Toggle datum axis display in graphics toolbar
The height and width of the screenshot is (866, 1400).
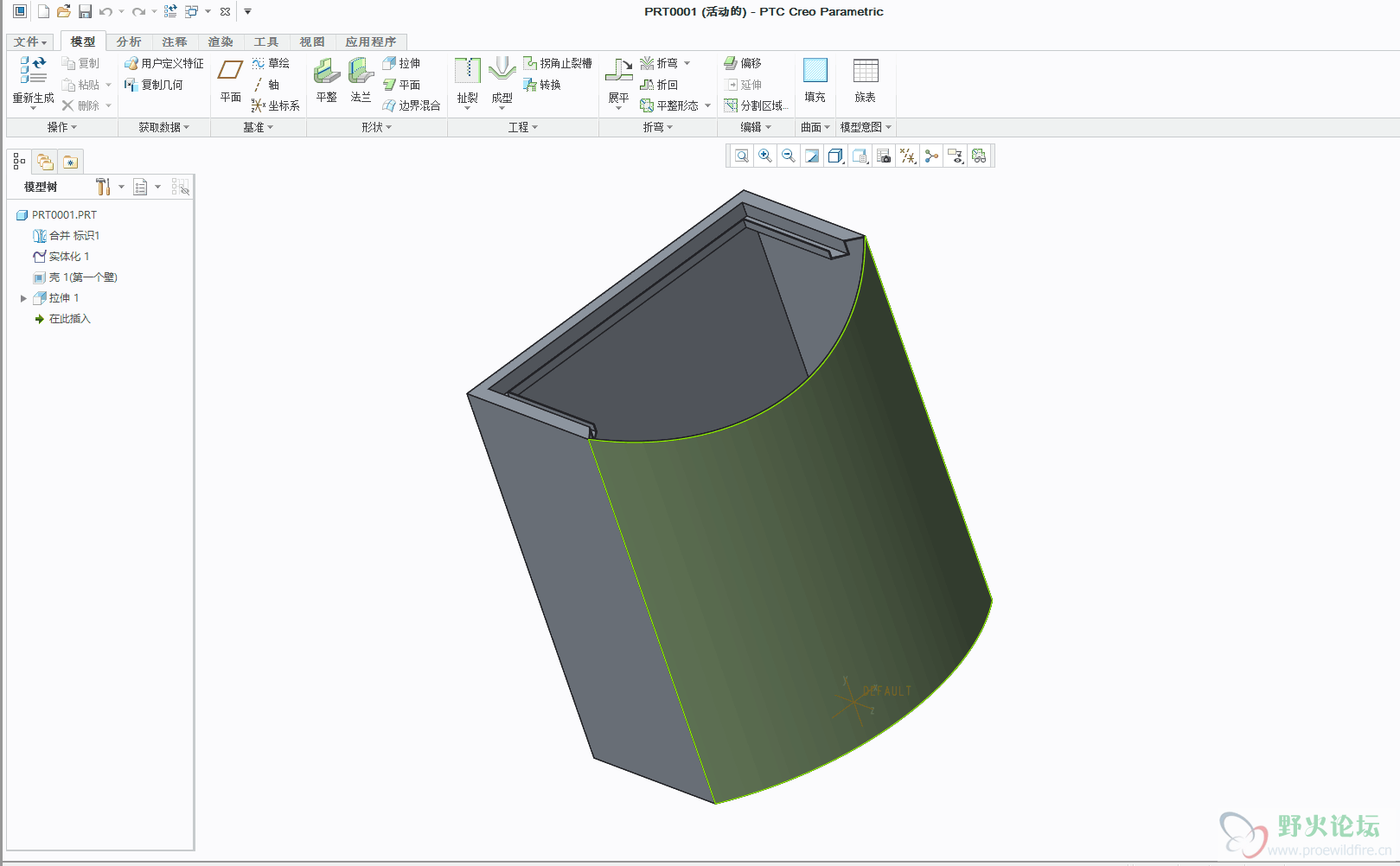(908, 156)
